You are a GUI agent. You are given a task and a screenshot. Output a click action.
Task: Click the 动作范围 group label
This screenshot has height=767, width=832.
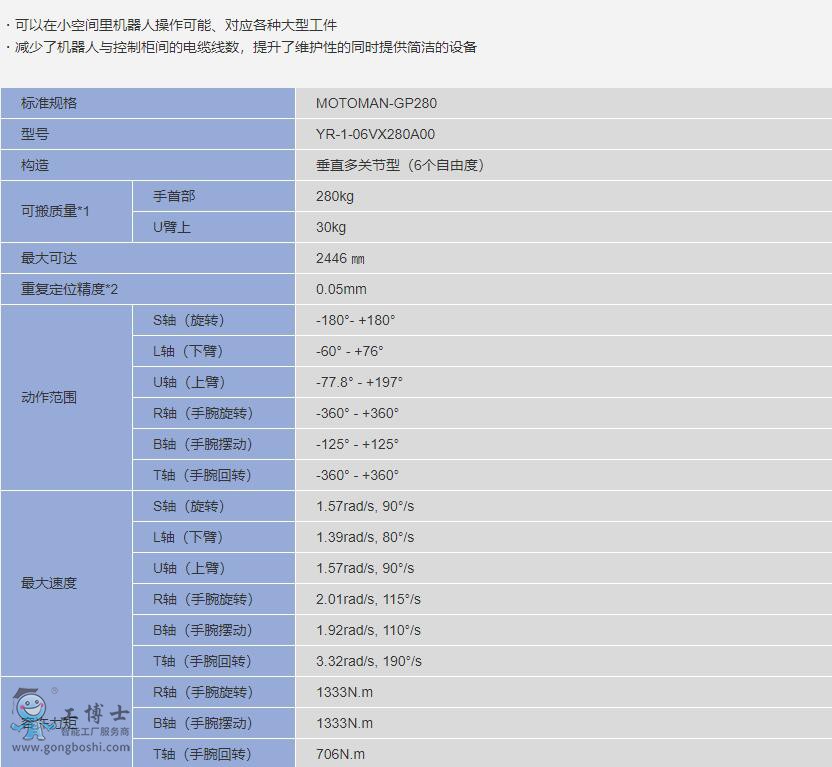49,397
